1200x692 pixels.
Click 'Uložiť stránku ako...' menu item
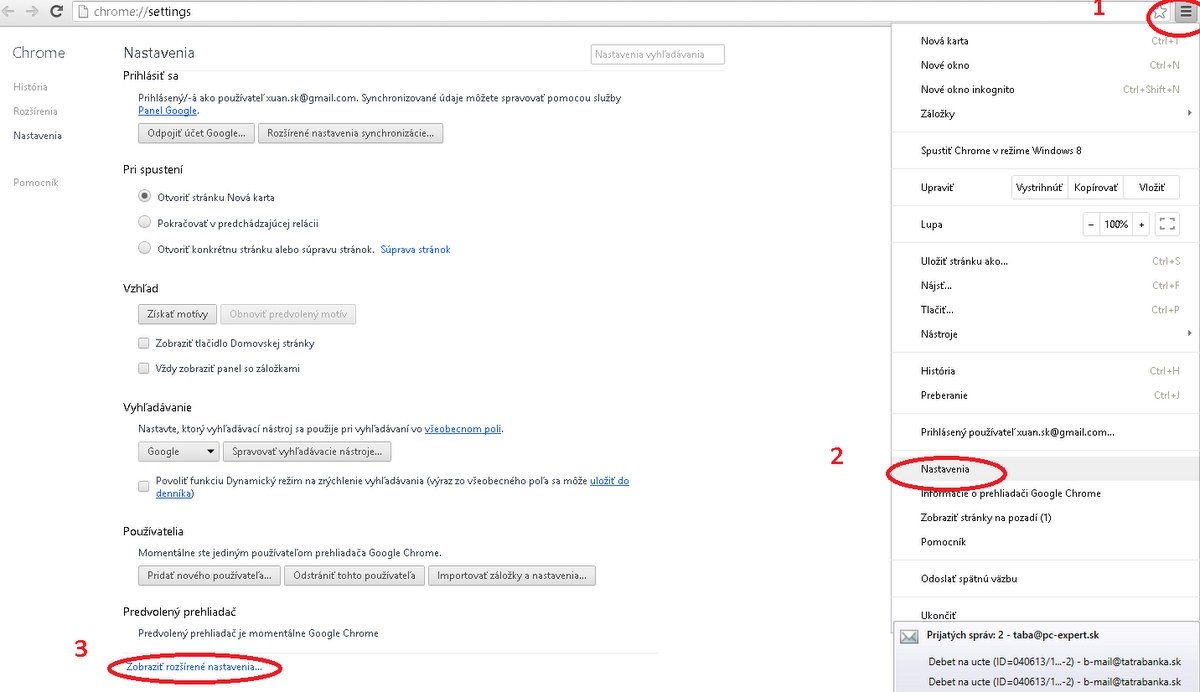tap(1046, 261)
